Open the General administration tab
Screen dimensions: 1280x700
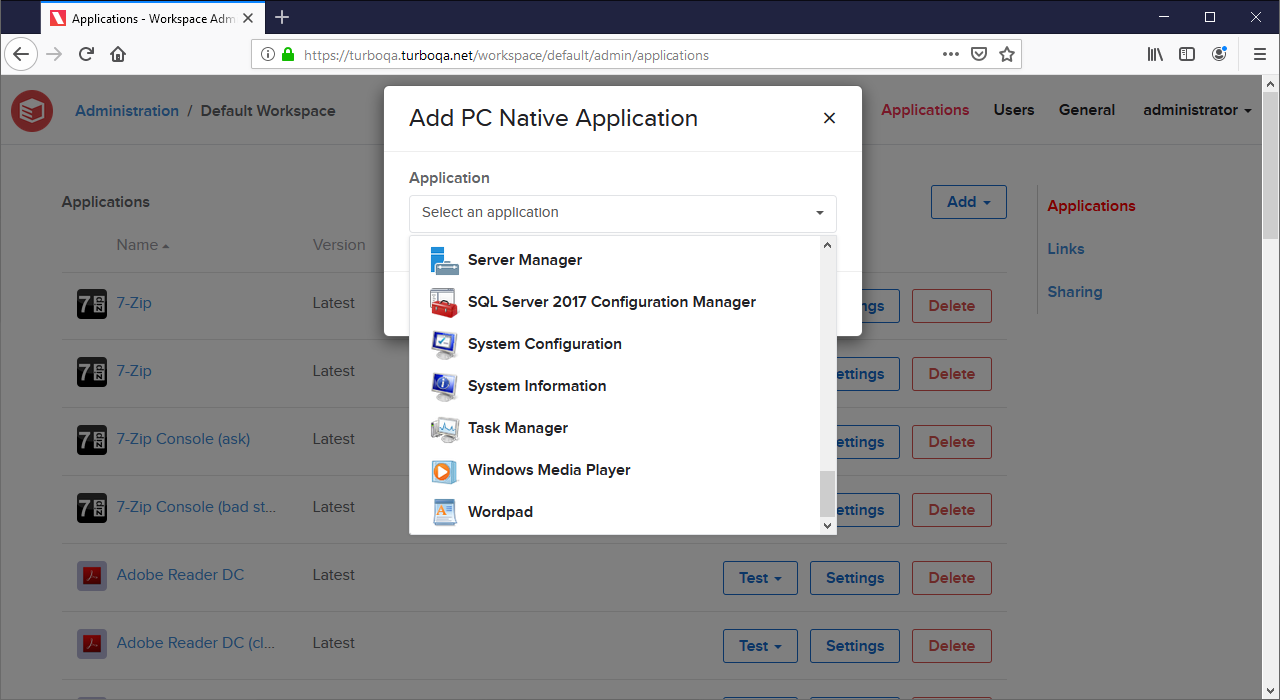coord(1086,110)
